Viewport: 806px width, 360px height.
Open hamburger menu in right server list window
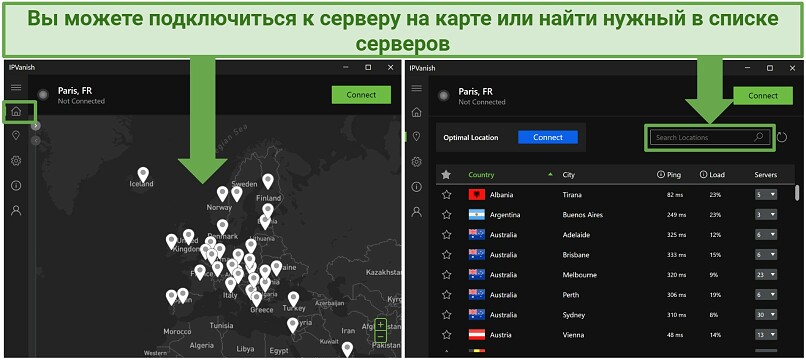pyautogui.click(x=417, y=88)
